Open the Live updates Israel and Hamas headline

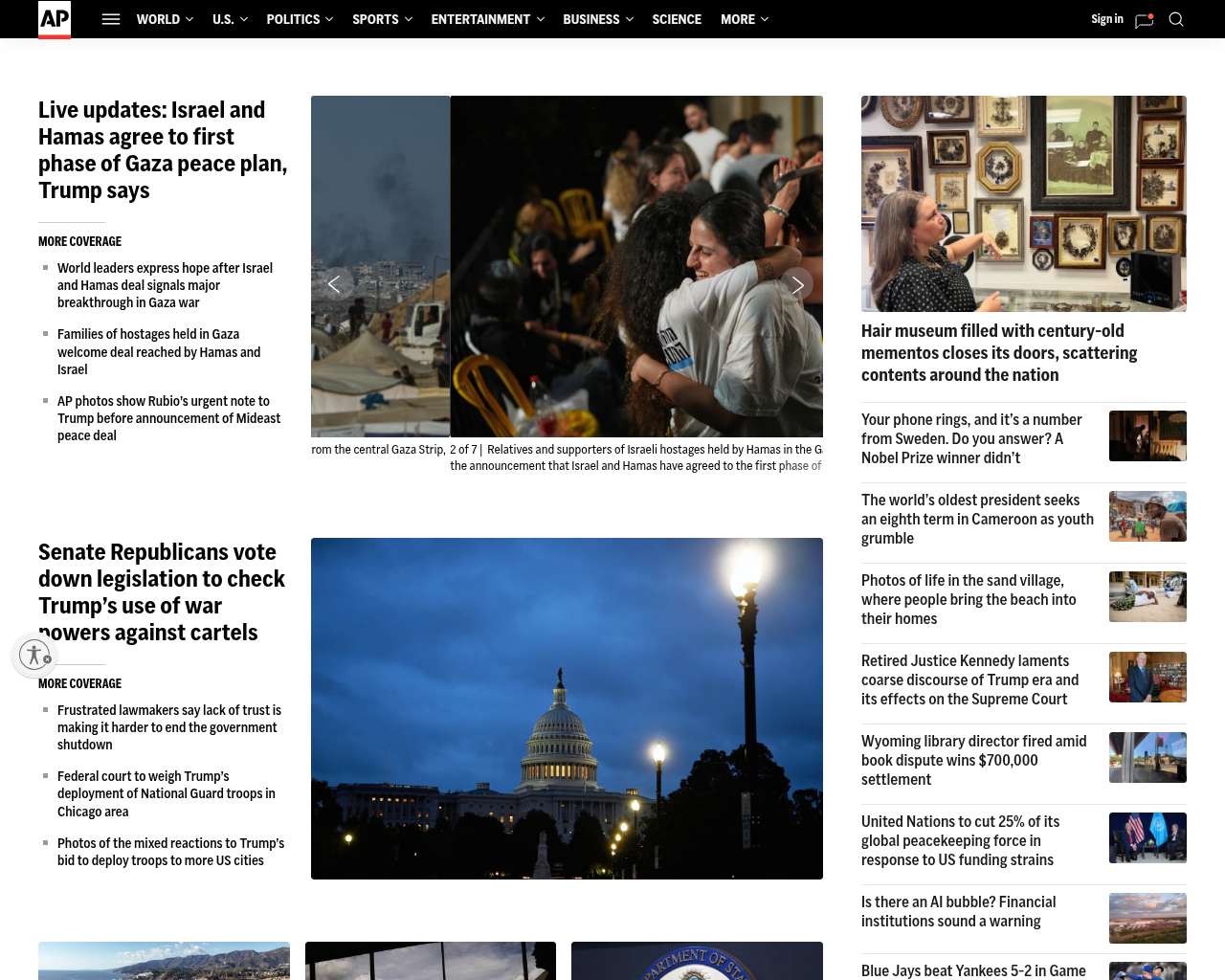(x=163, y=150)
